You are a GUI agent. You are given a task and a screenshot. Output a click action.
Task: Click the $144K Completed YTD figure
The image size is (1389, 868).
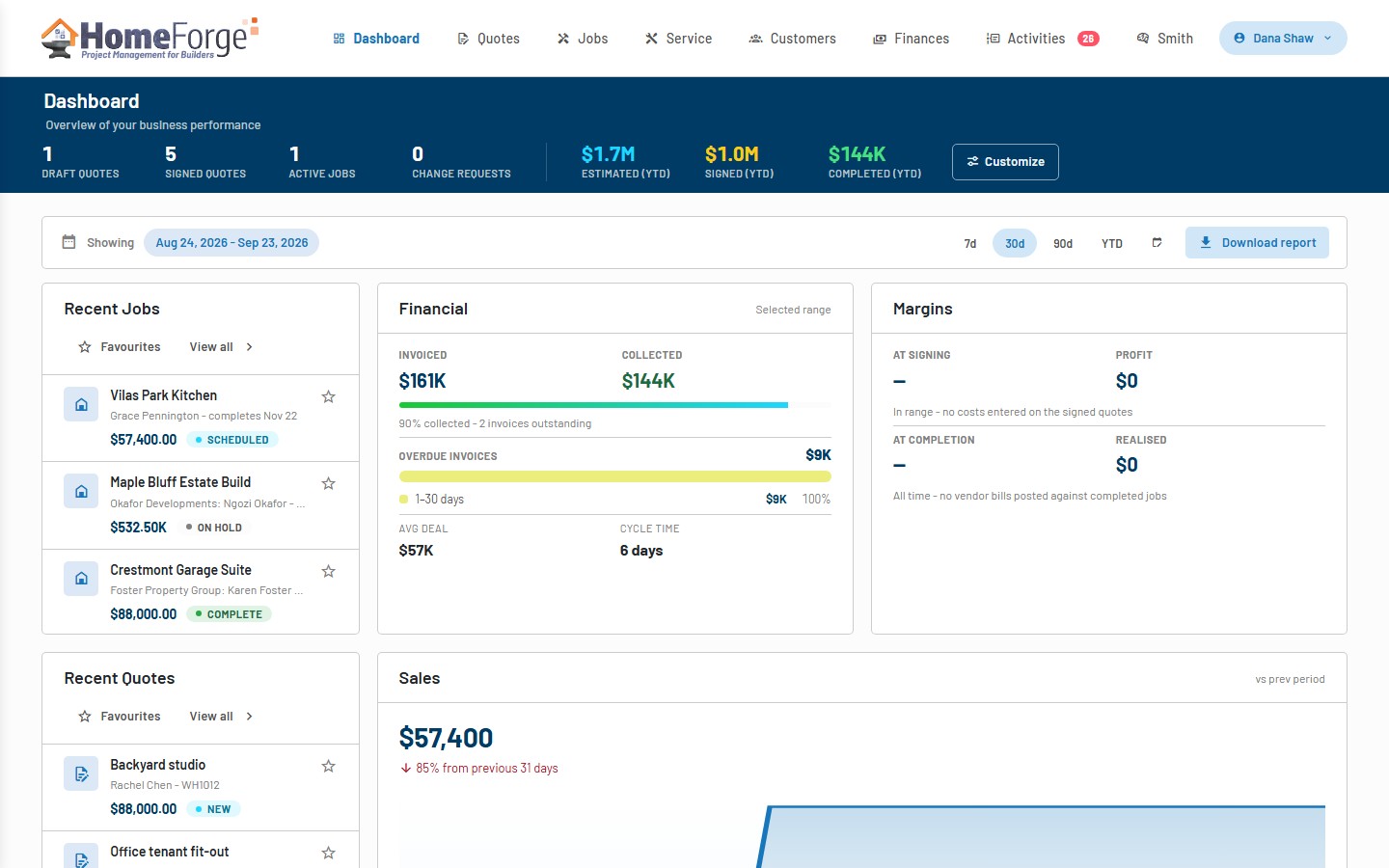pyautogui.click(x=858, y=154)
